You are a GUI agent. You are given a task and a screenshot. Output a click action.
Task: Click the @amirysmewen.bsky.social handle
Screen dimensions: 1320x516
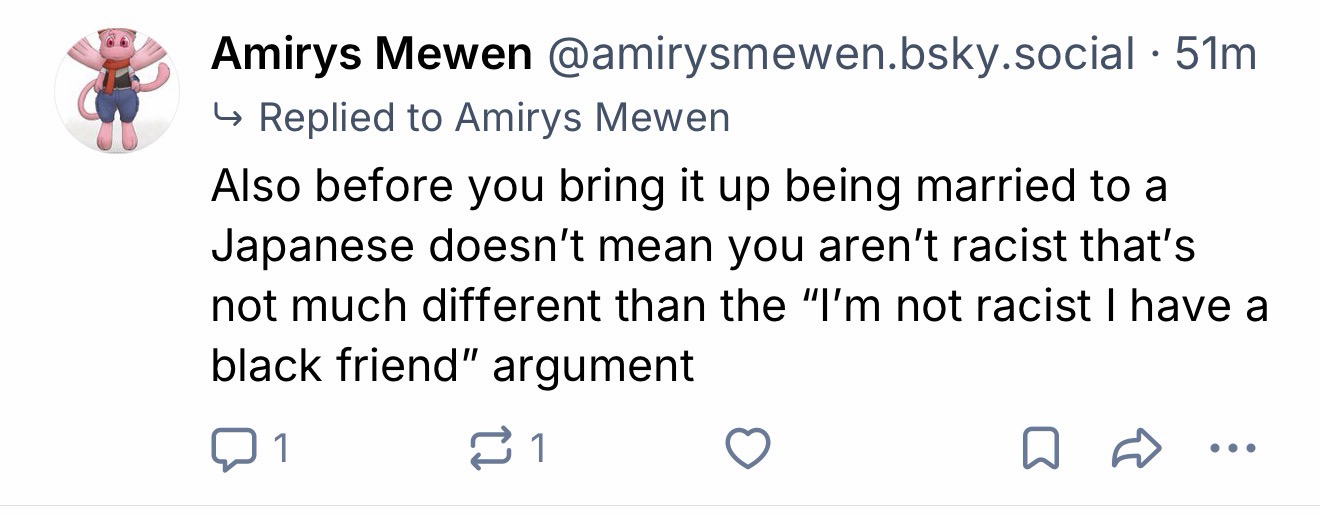click(838, 55)
